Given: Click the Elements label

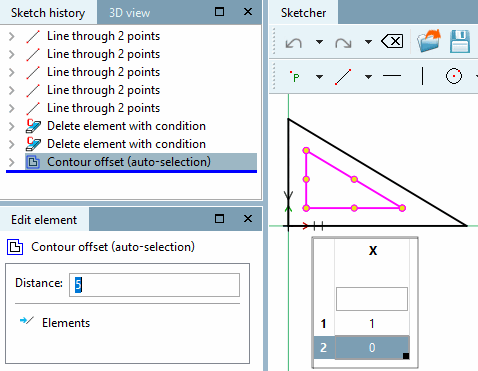Looking at the screenshot, I should pyautogui.click(x=66, y=323).
